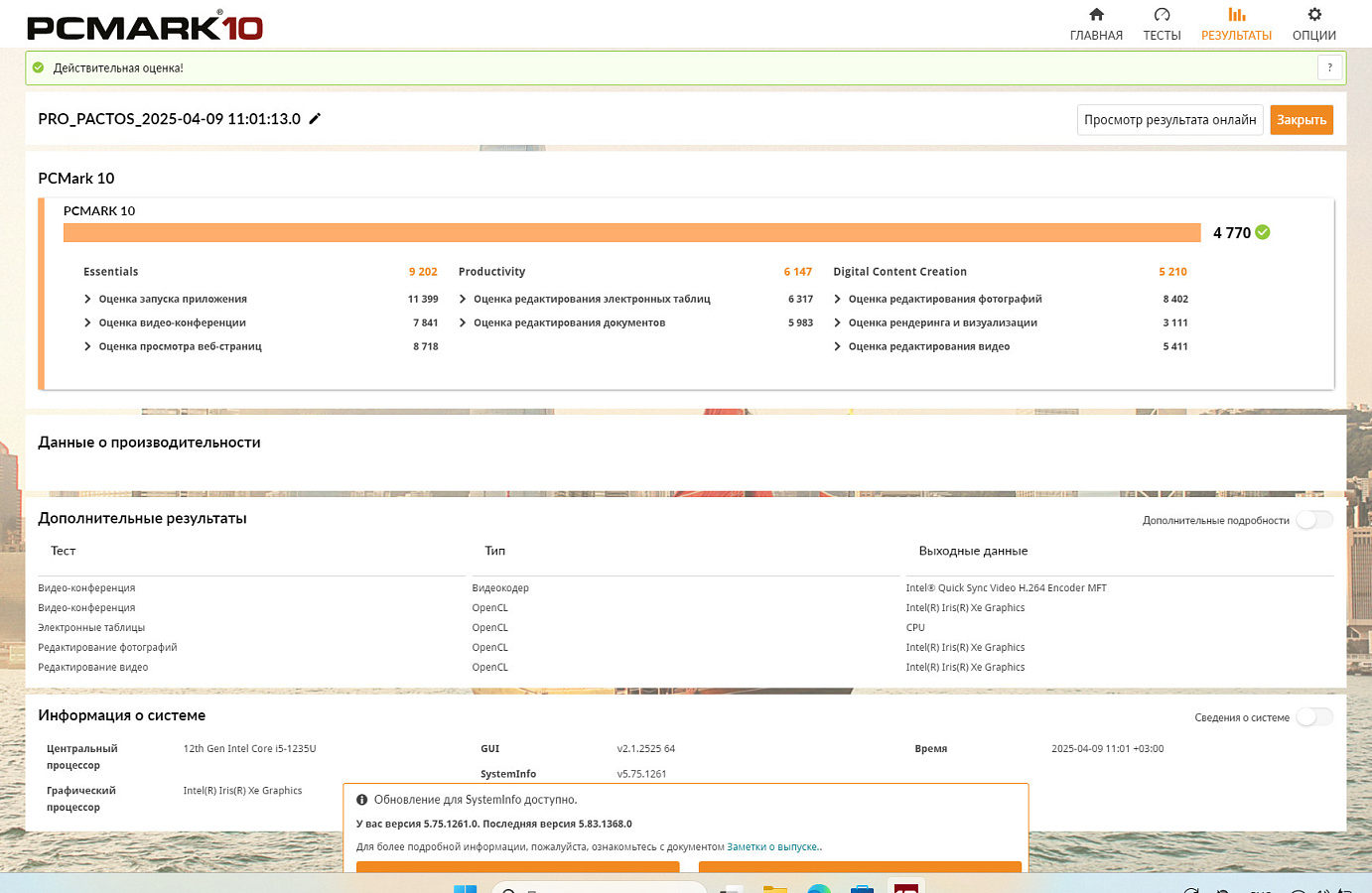
Task: Click the Информация о системе heading
Action: tap(122, 715)
